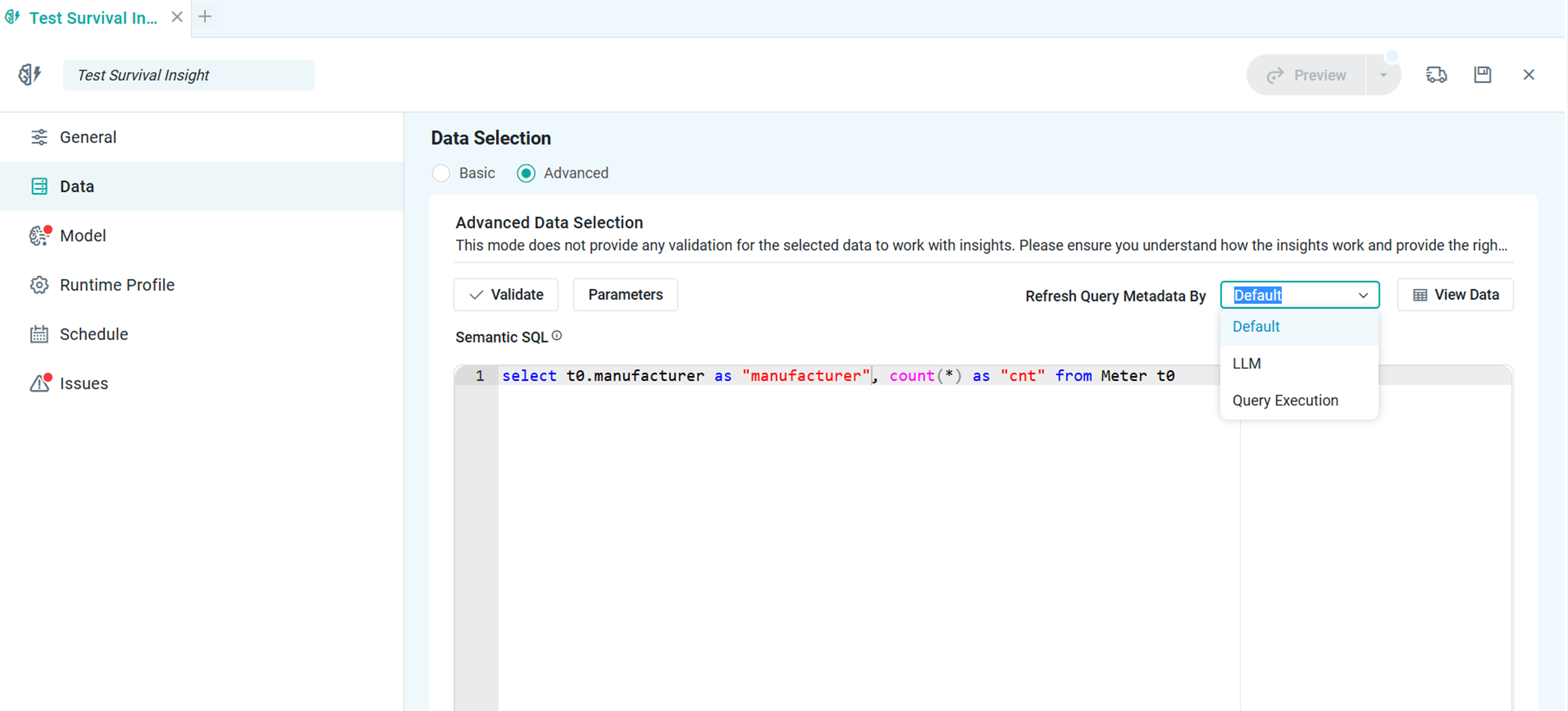
Task: Open the Parameters button
Action: click(x=625, y=295)
